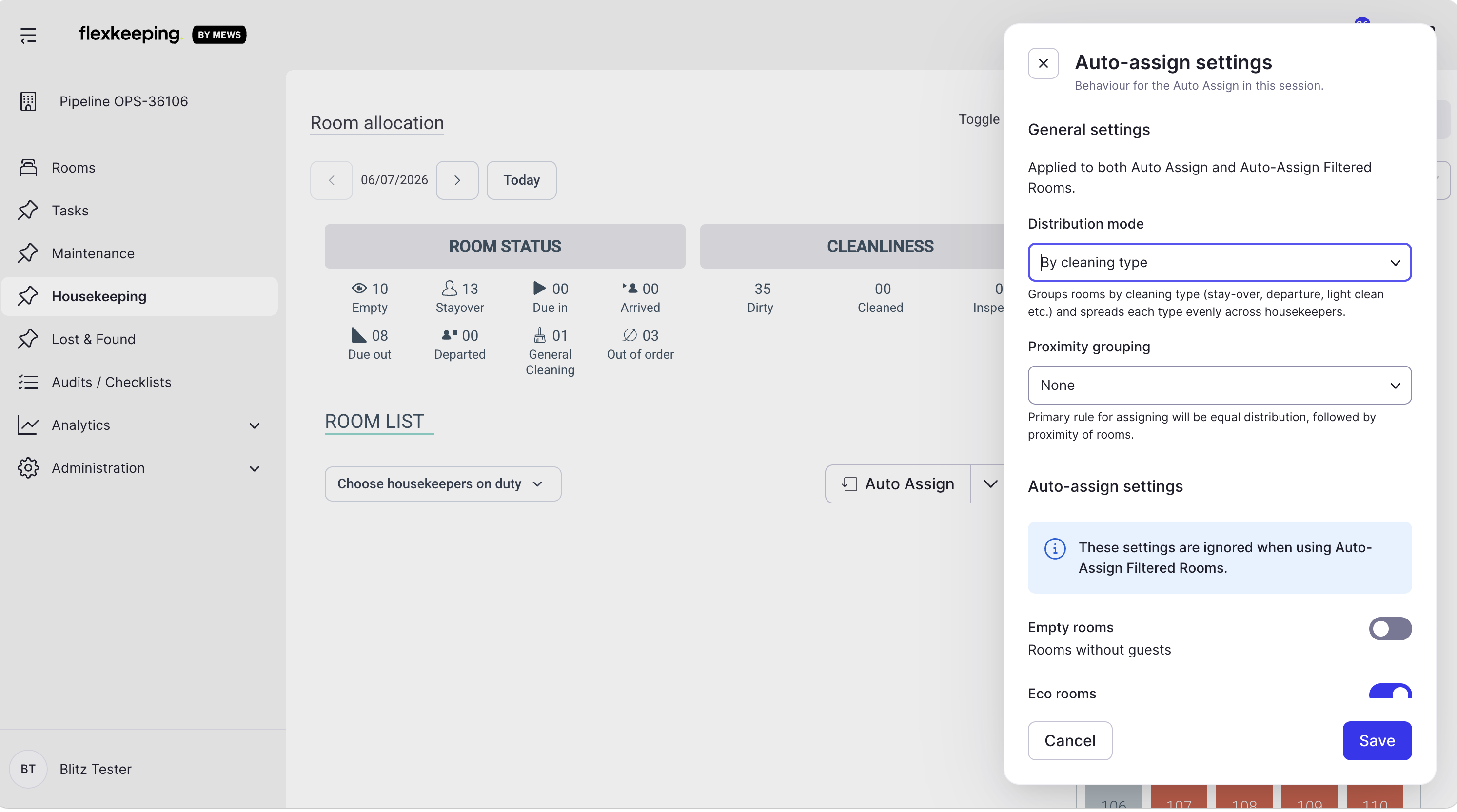
Task: Select the room 106 tile
Action: click(x=1113, y=797)
